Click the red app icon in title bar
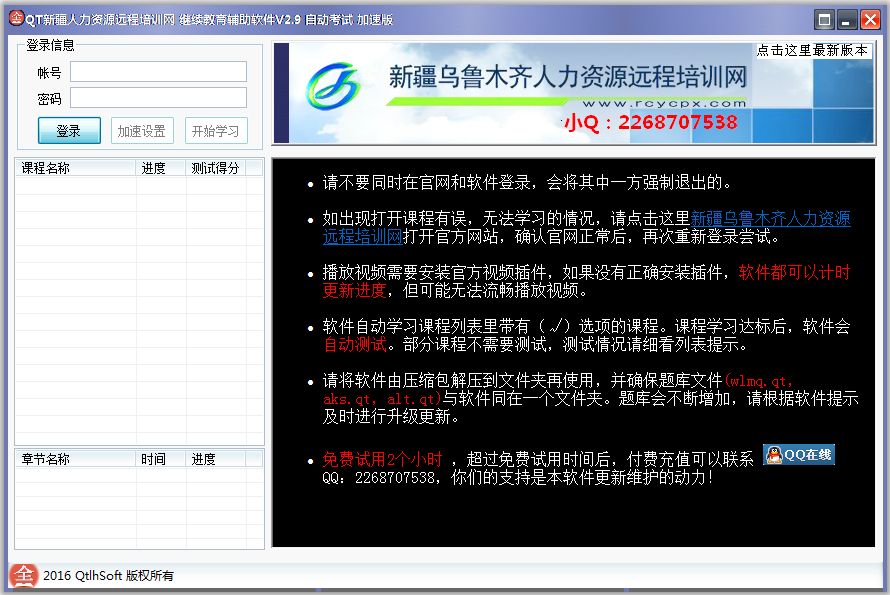 (16, 18)
